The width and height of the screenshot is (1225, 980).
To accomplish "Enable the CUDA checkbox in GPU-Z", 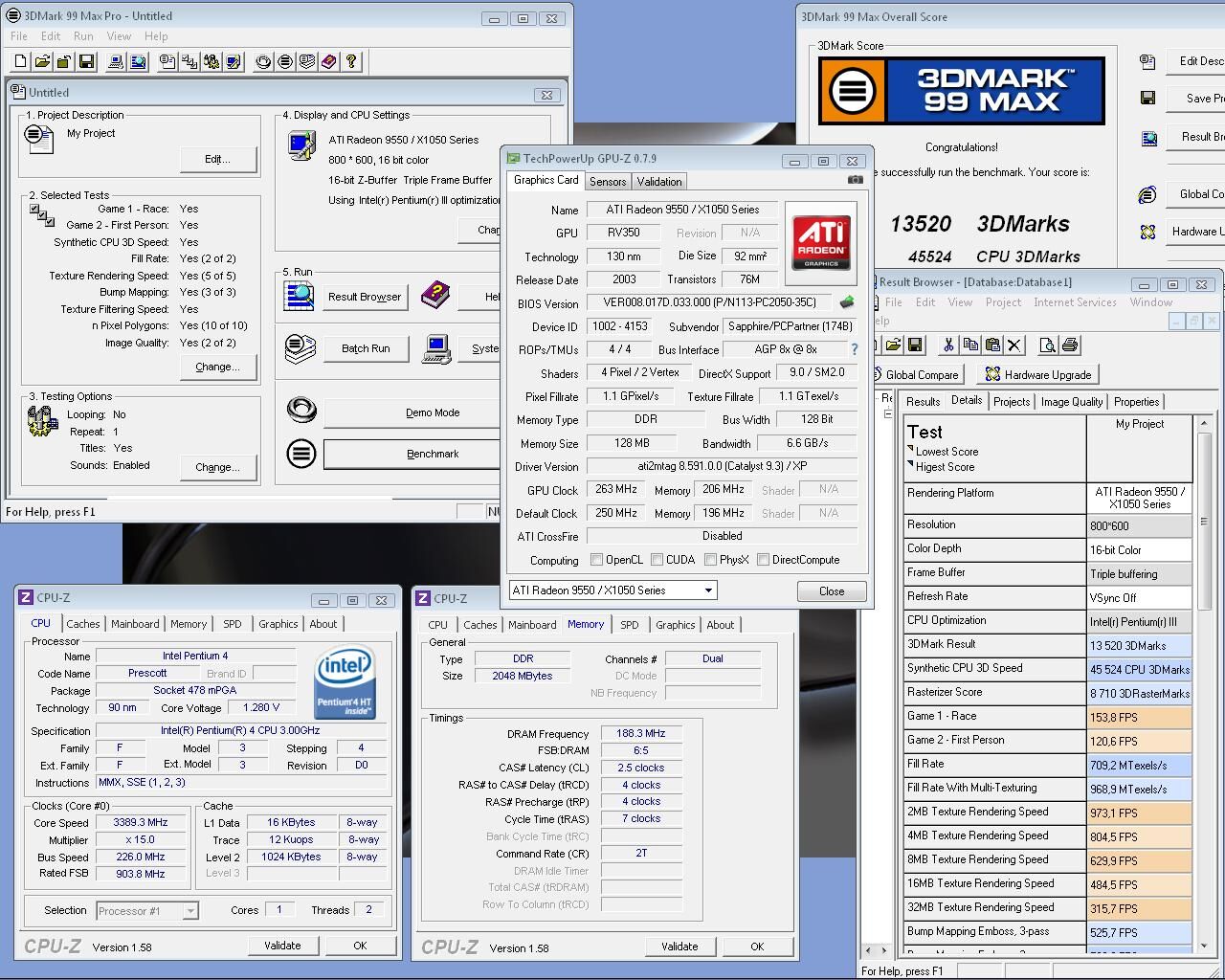I will pos(657,560).
